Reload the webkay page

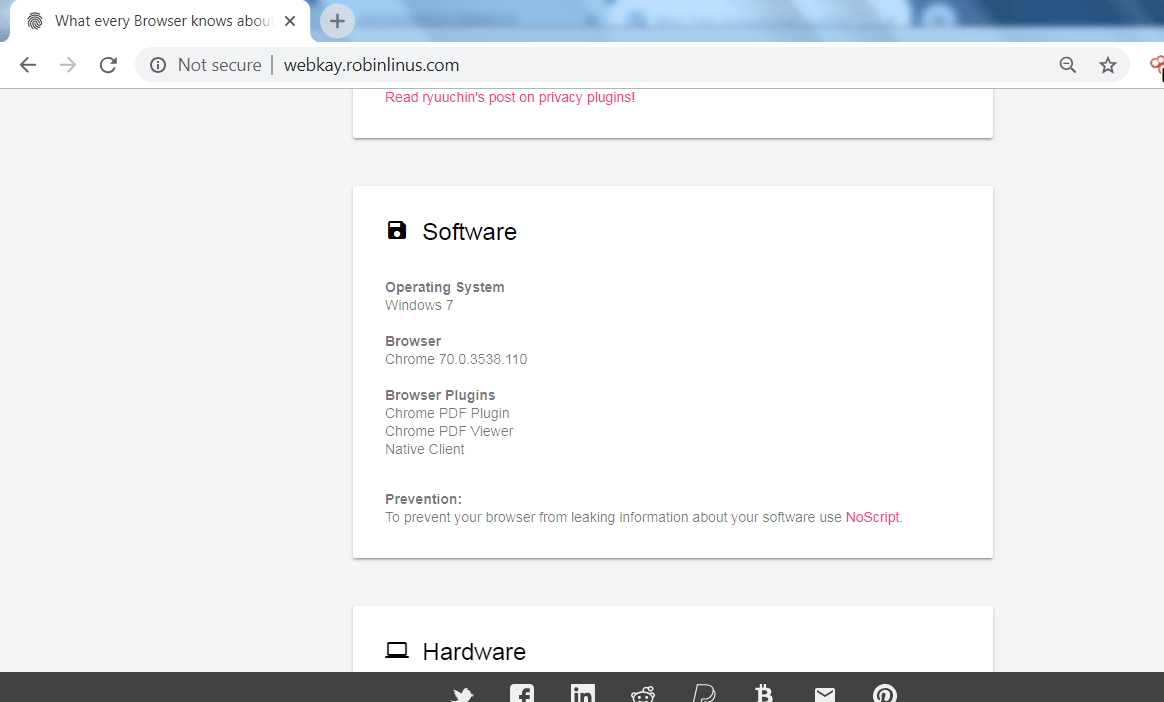click(108, 65)
